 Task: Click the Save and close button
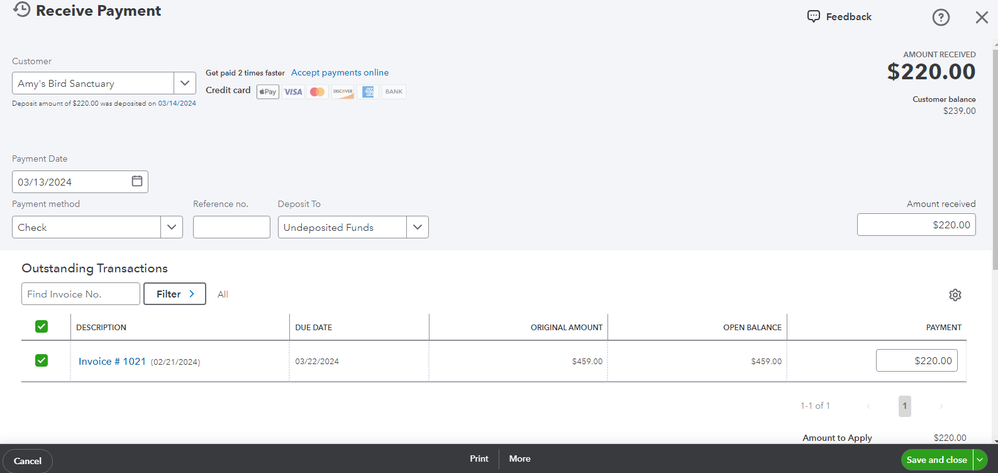tap(937, 460)
